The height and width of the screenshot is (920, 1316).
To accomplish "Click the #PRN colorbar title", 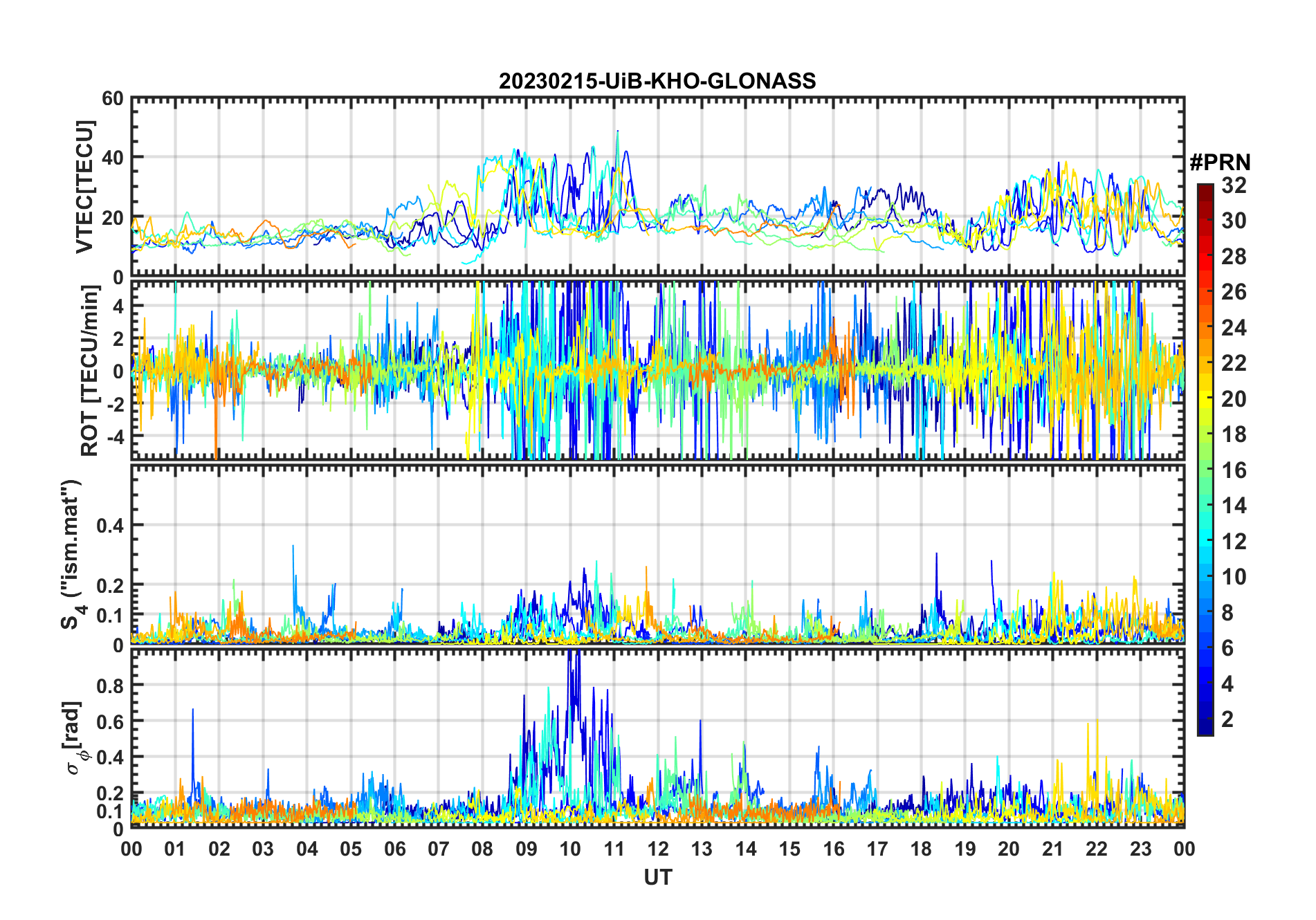I will [1220, 163].
